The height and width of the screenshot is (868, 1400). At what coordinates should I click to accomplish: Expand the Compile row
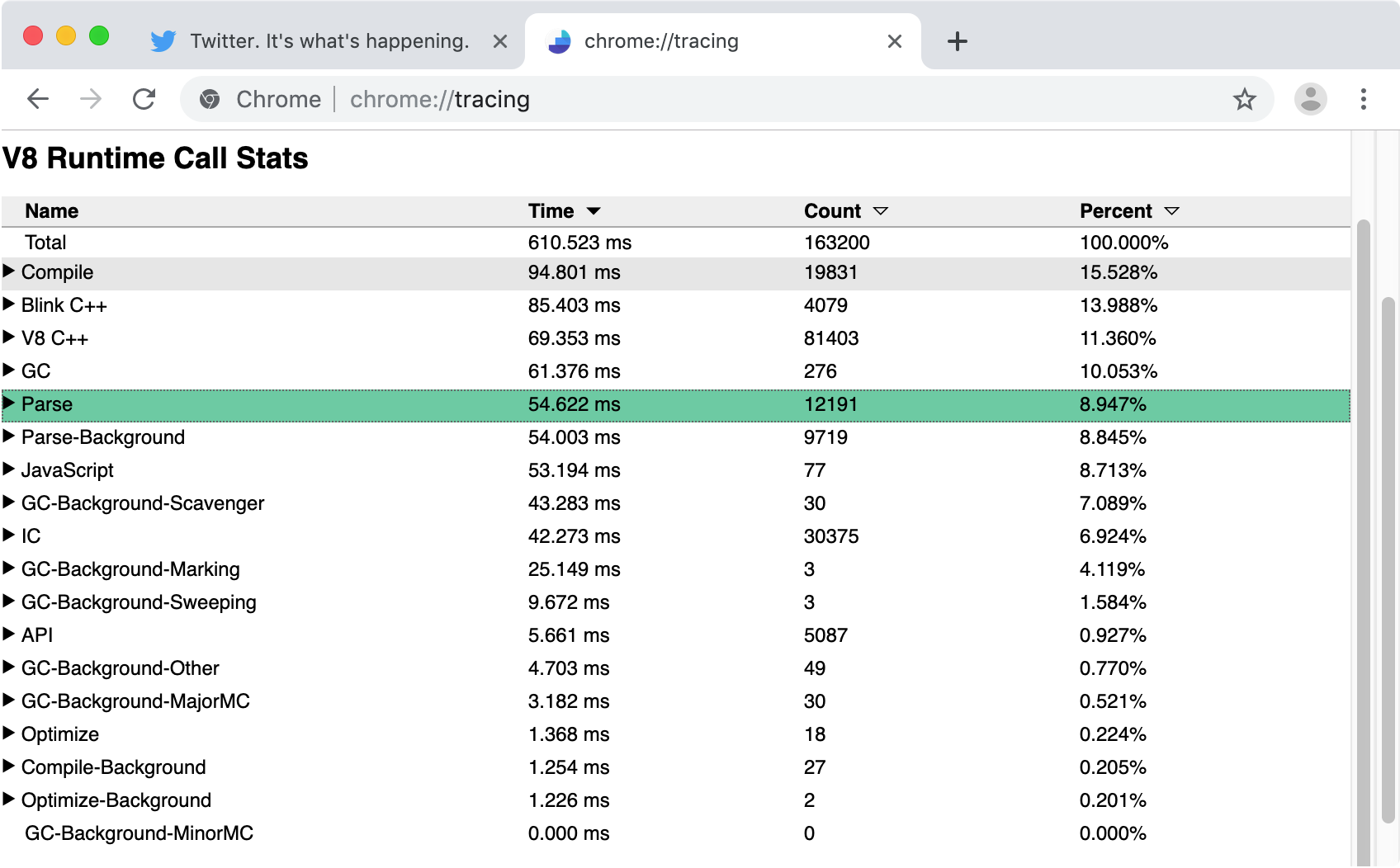click(9, 271)
